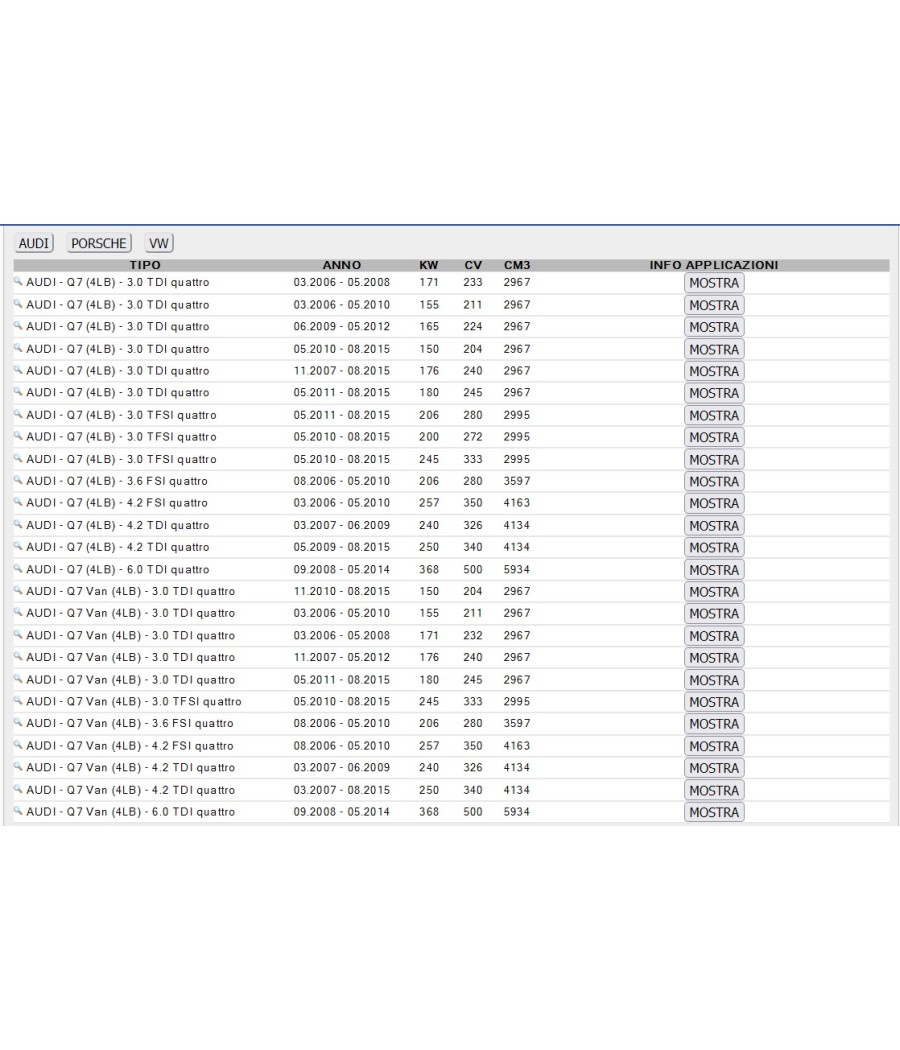Show applications for Q7 Van 3.0 TFSI row
900x1050 pixels.
[714, 702]
